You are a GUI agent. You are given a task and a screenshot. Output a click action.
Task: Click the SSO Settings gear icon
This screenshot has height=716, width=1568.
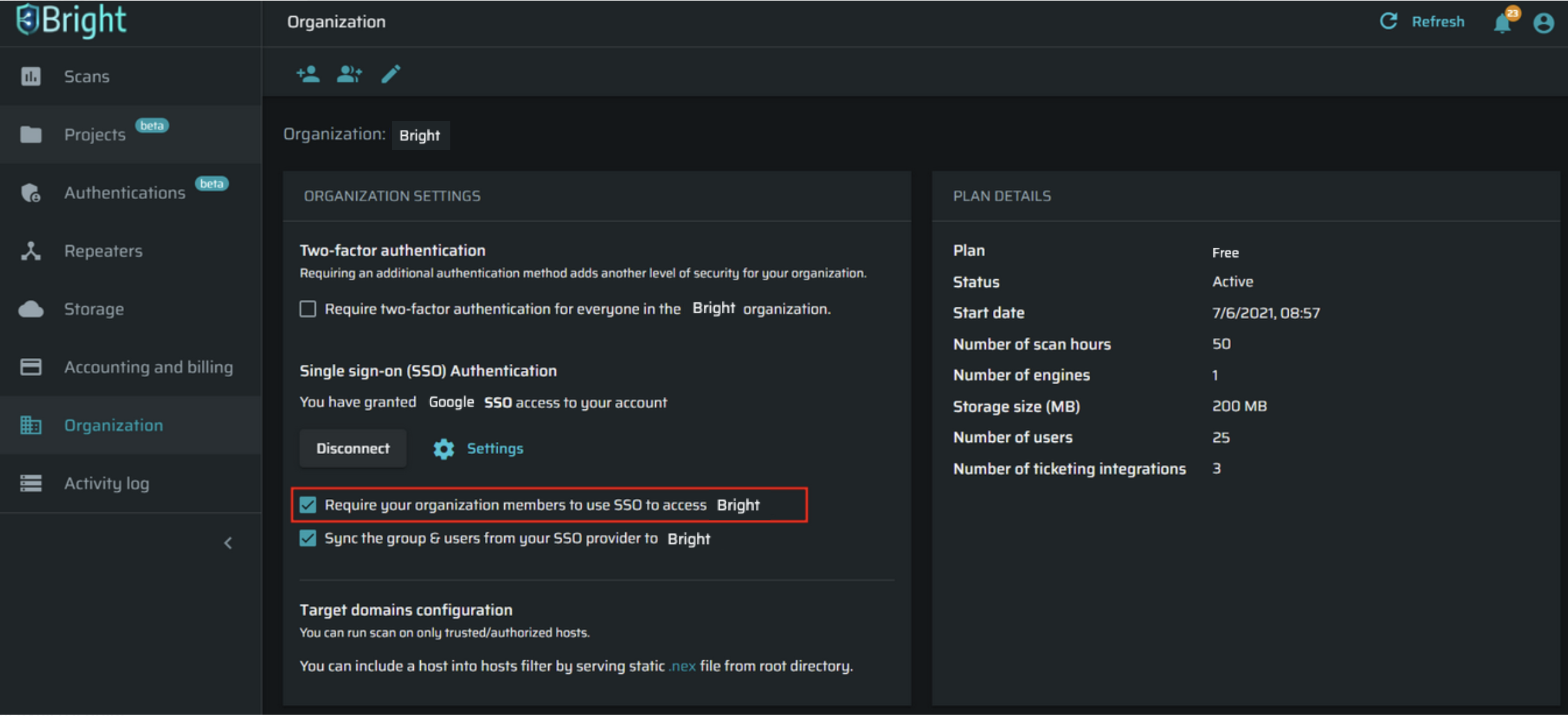443,449
